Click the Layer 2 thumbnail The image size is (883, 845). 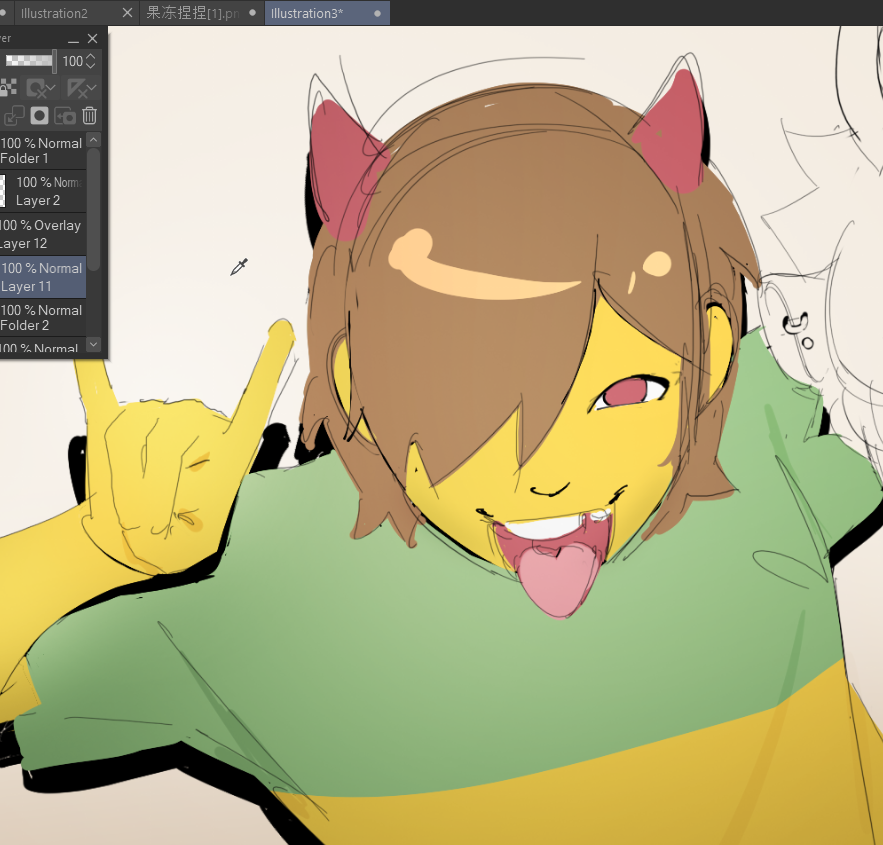pos(3,190)
